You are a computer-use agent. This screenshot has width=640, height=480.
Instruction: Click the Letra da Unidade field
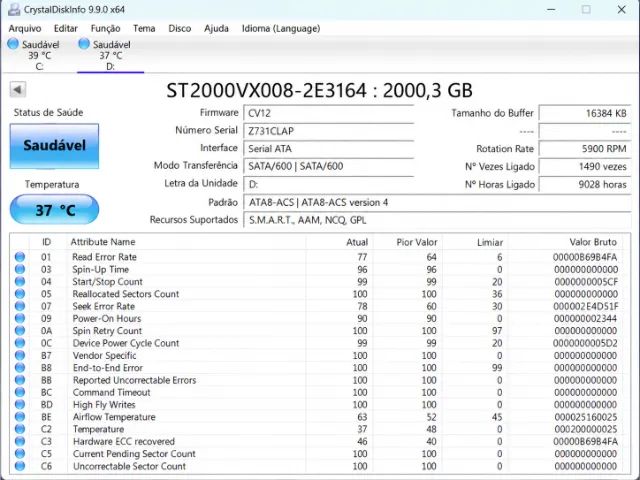point(329,184)
